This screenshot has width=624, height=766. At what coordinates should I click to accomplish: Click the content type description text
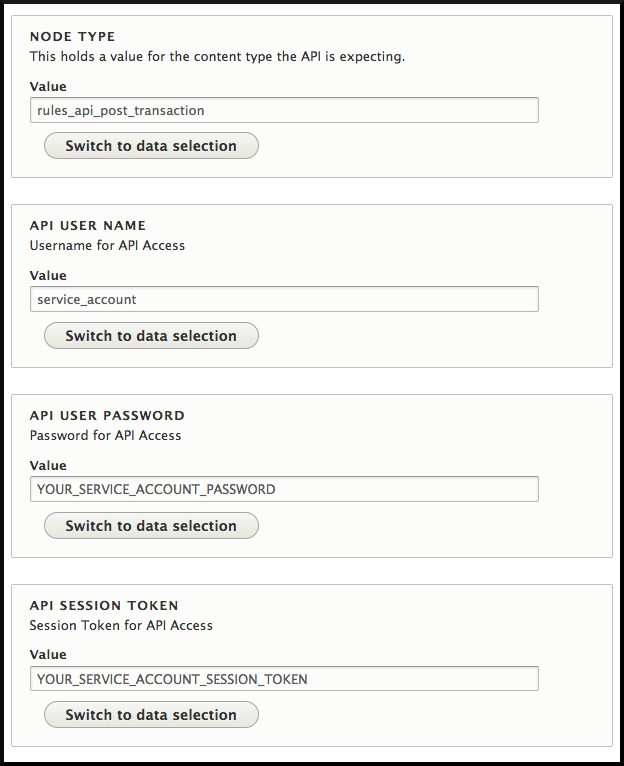click(x=217, y=57)
